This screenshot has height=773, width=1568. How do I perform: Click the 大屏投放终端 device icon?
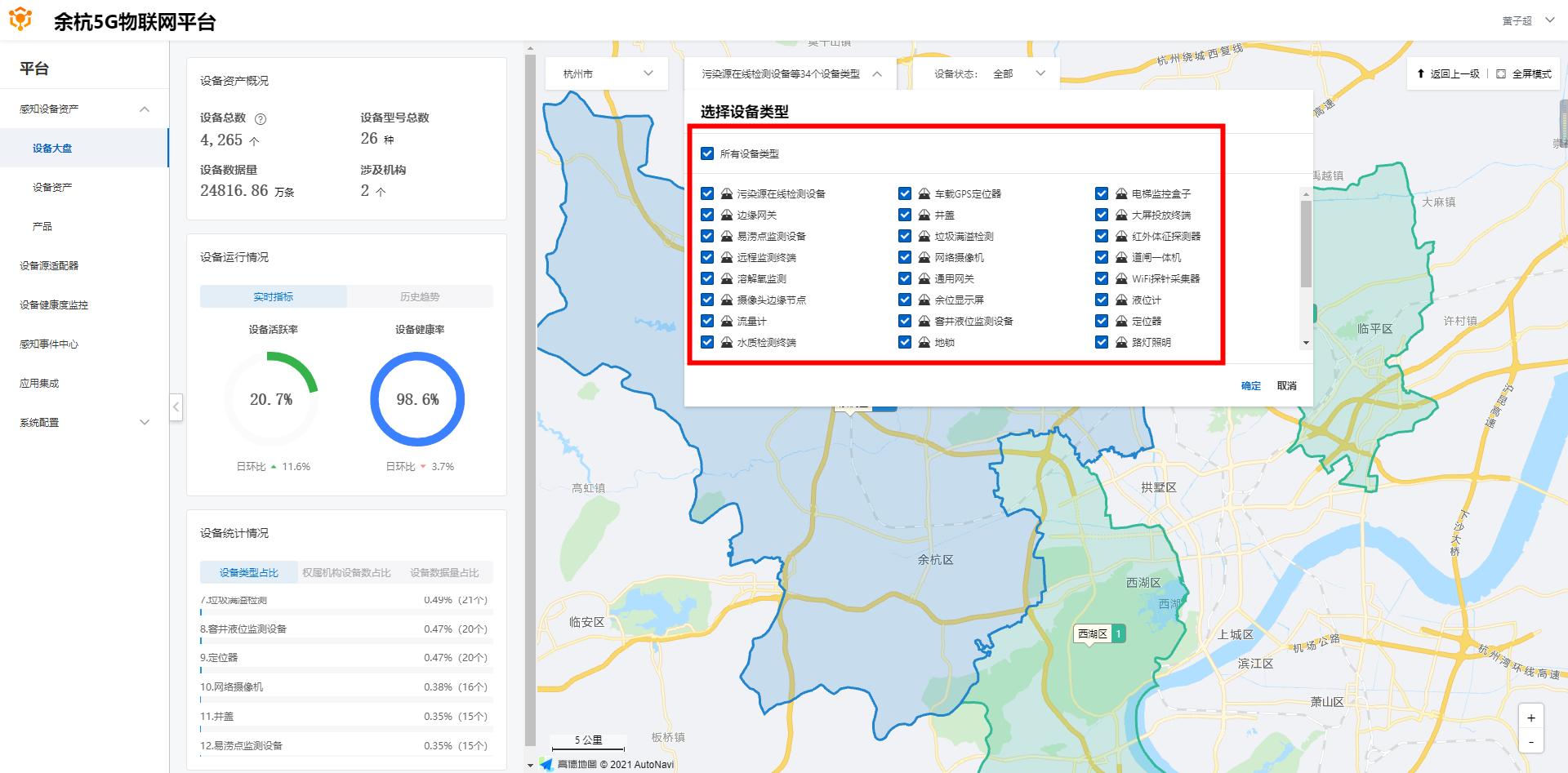(1122, 215)
